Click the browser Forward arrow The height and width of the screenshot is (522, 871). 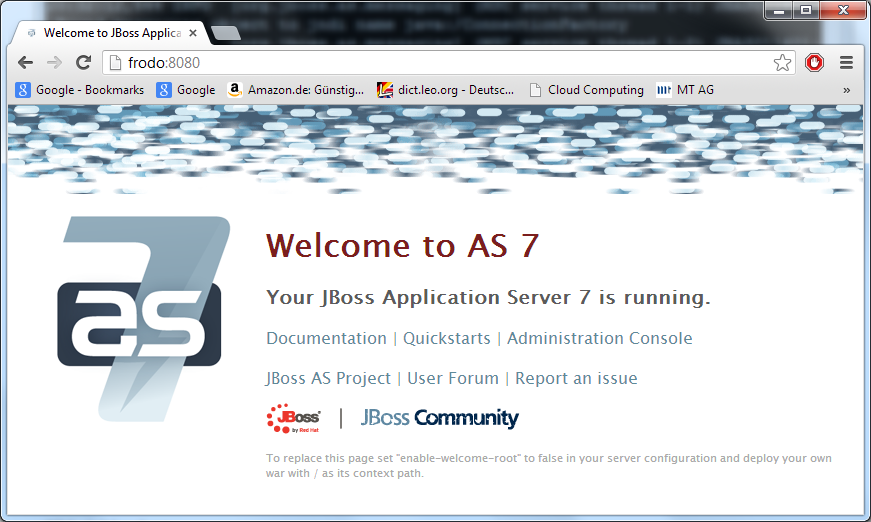pyautogui.click(x=54, y=63)
